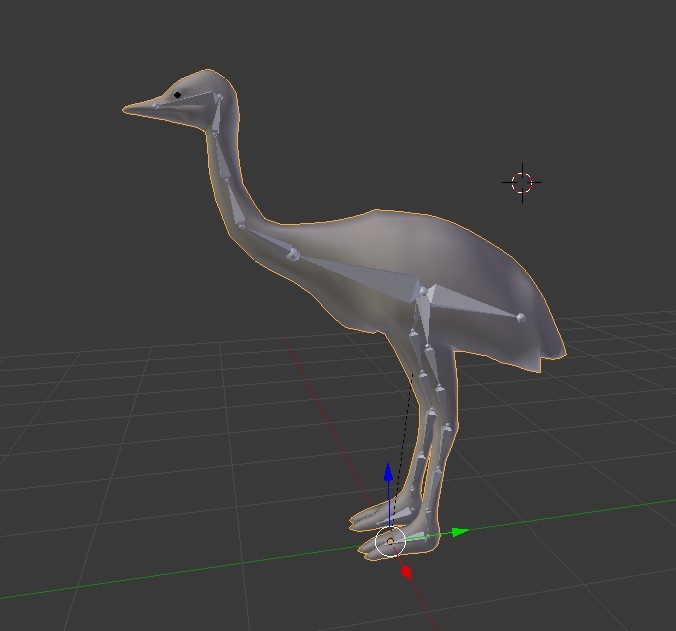Click the blue Z-axis gizmo arrow
This screenshot has height=631, width=676.
tap(389, 472)
